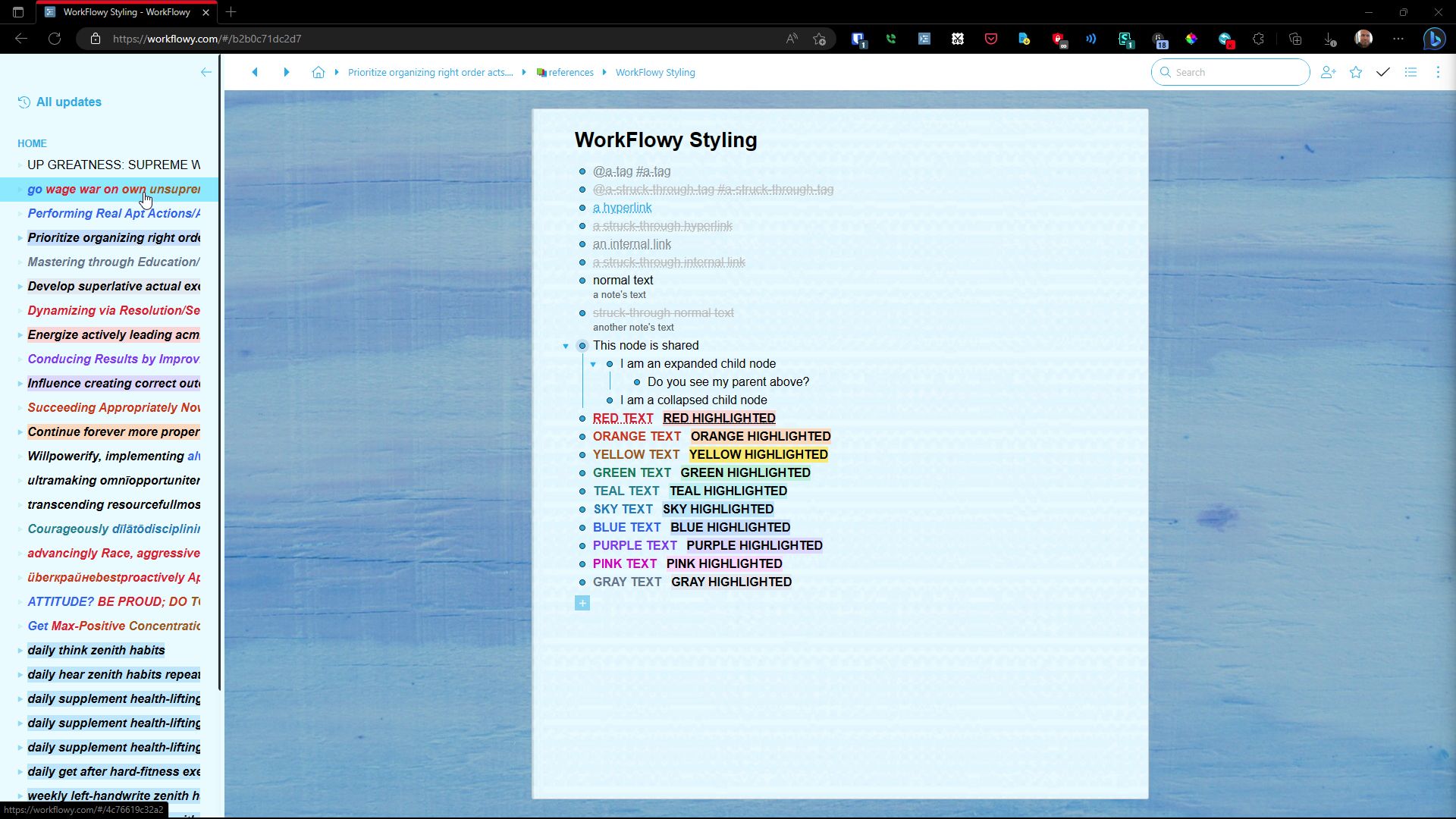Collapse the 'This node is shared' item

[x=566, y=346]
